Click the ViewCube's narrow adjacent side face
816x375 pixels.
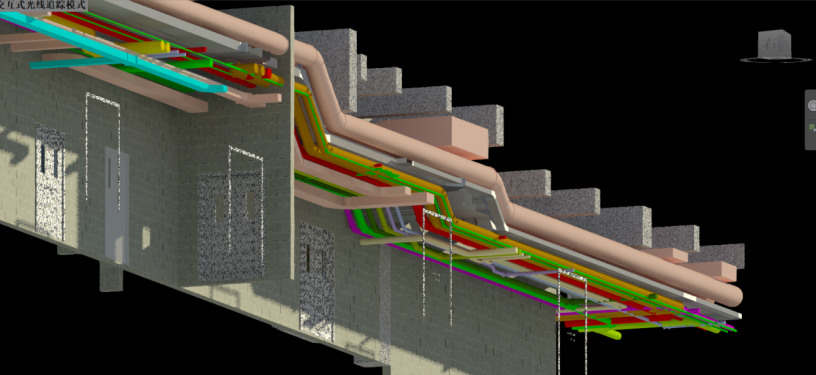pyautogui.click(x=787, y=43)
